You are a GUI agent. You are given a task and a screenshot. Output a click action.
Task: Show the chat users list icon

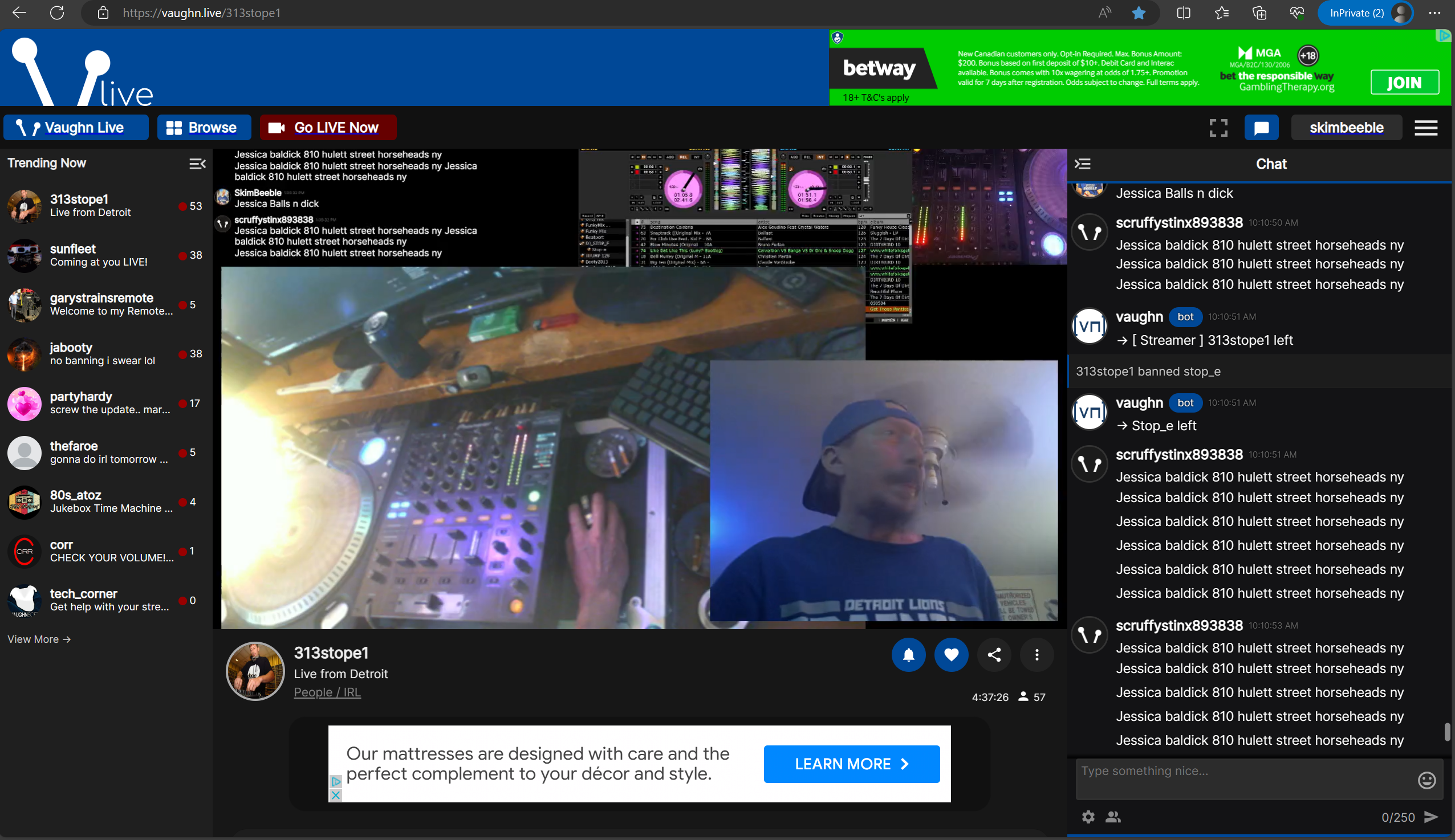coord(1113,816)
